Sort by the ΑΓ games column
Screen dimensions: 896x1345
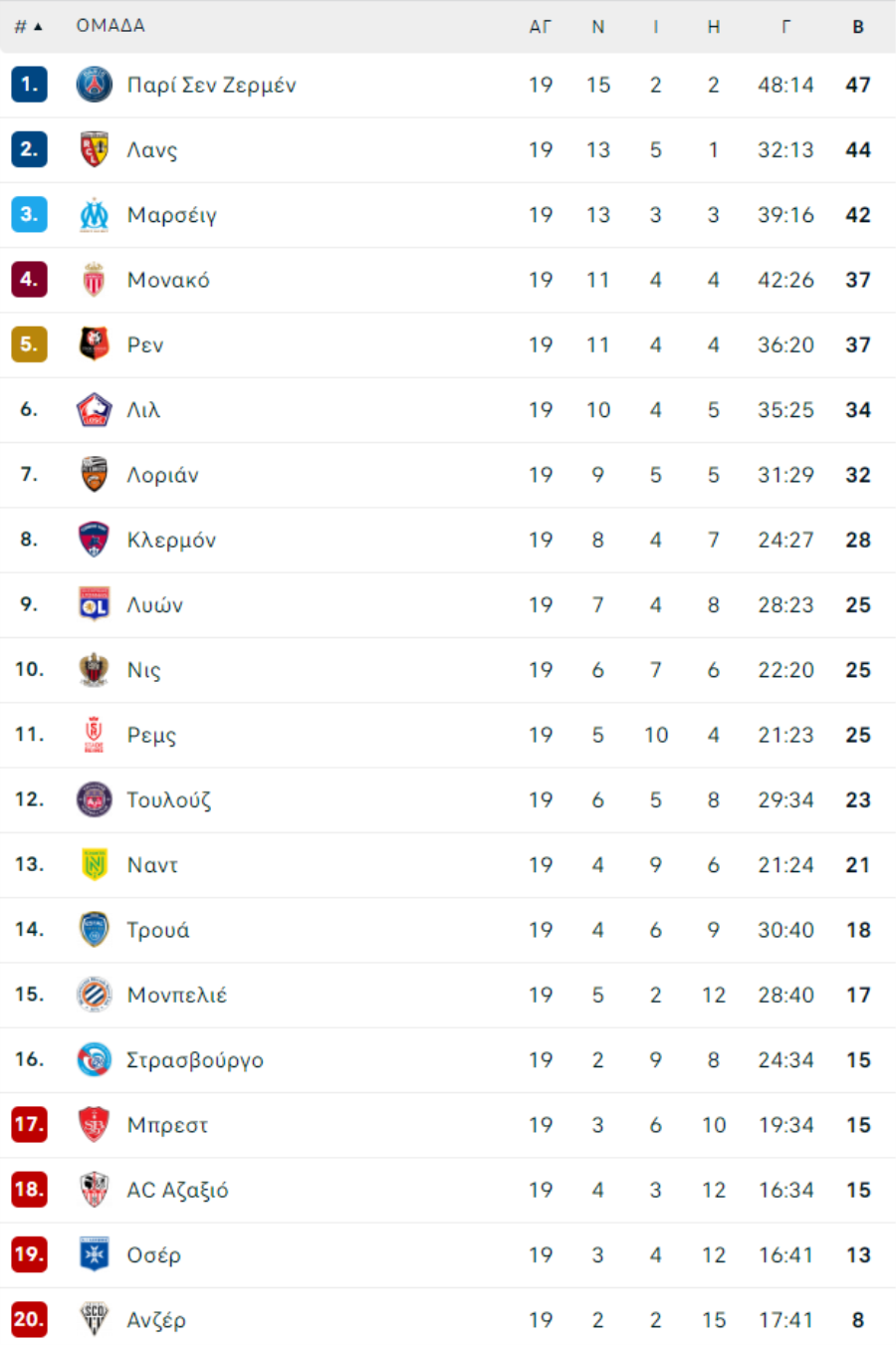540,27
